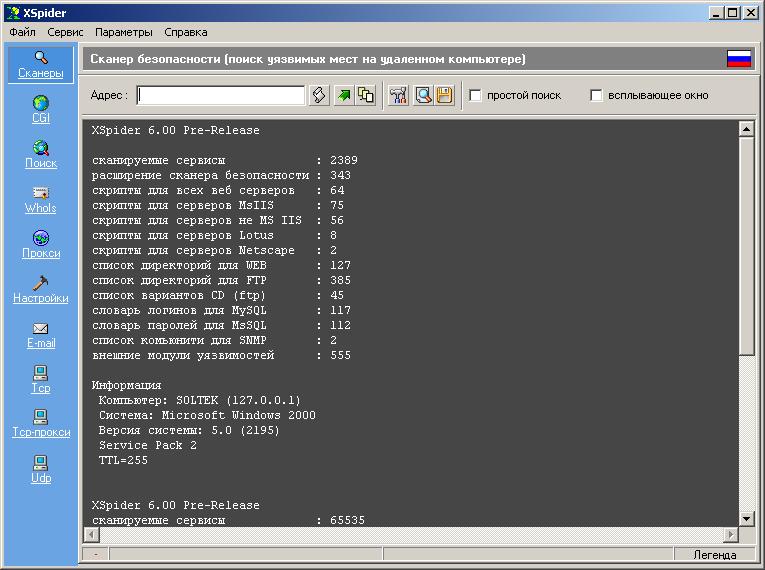Open the E-mail envelope tool
This screenshot has width=765, height=570.
point(40,335)
